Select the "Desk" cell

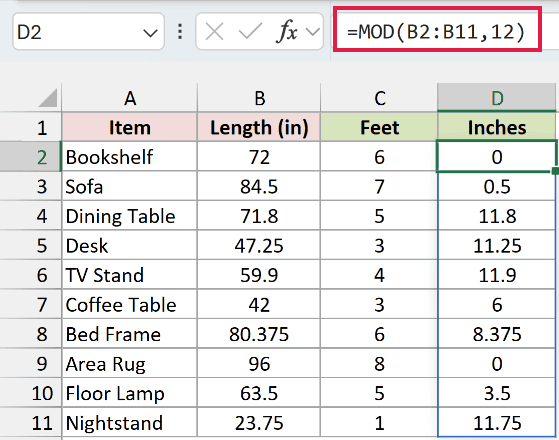(129, 246)
